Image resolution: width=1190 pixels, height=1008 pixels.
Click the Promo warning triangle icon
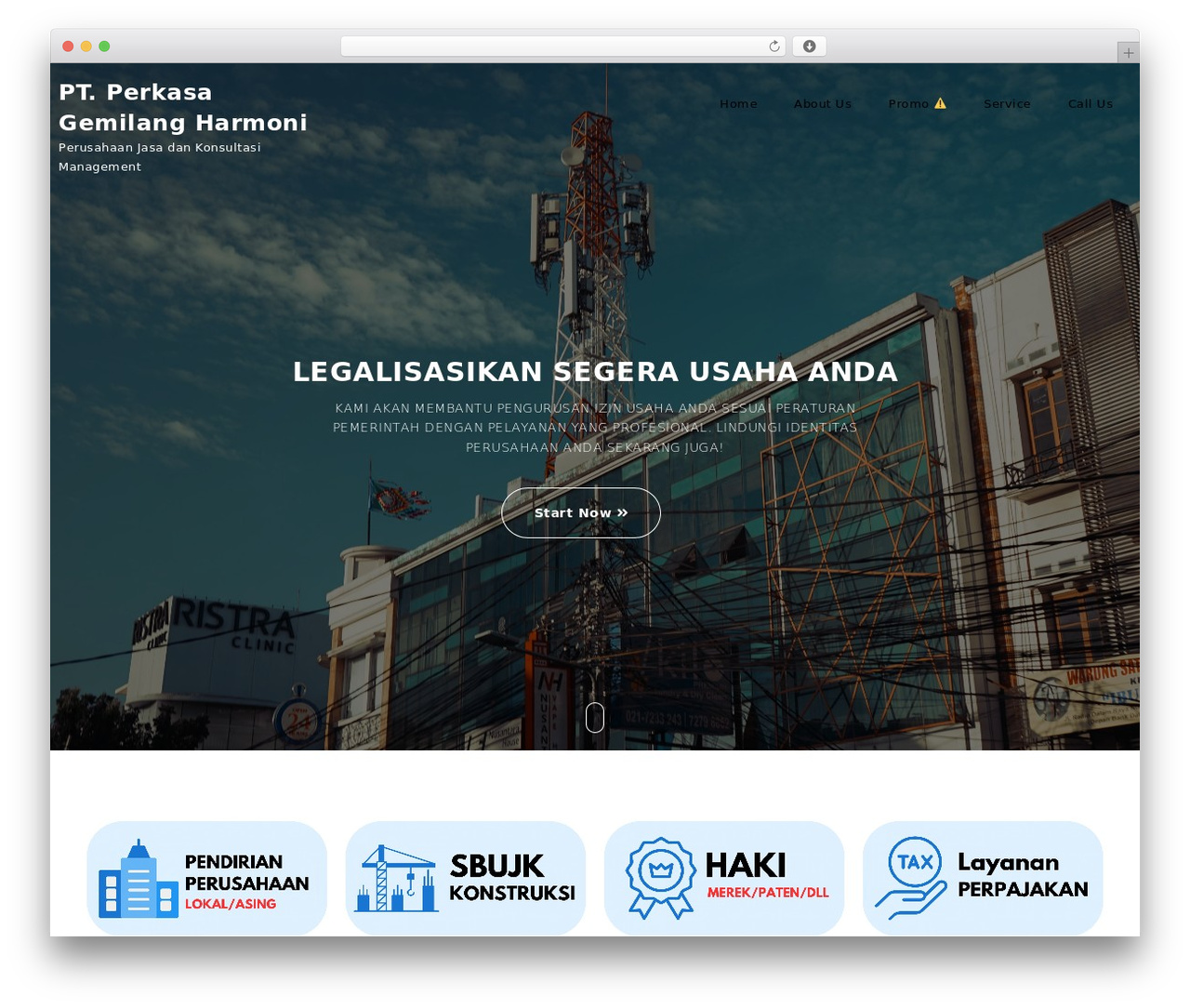click(940, 103)
